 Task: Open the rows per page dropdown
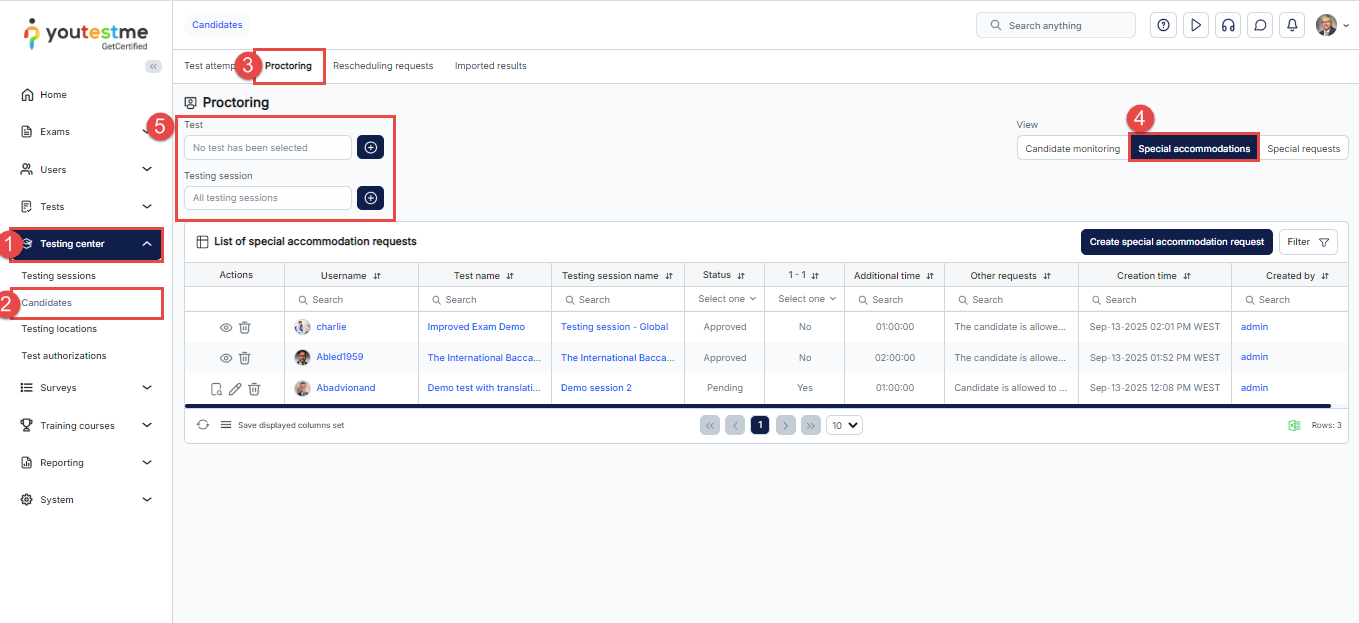point(844,425)
